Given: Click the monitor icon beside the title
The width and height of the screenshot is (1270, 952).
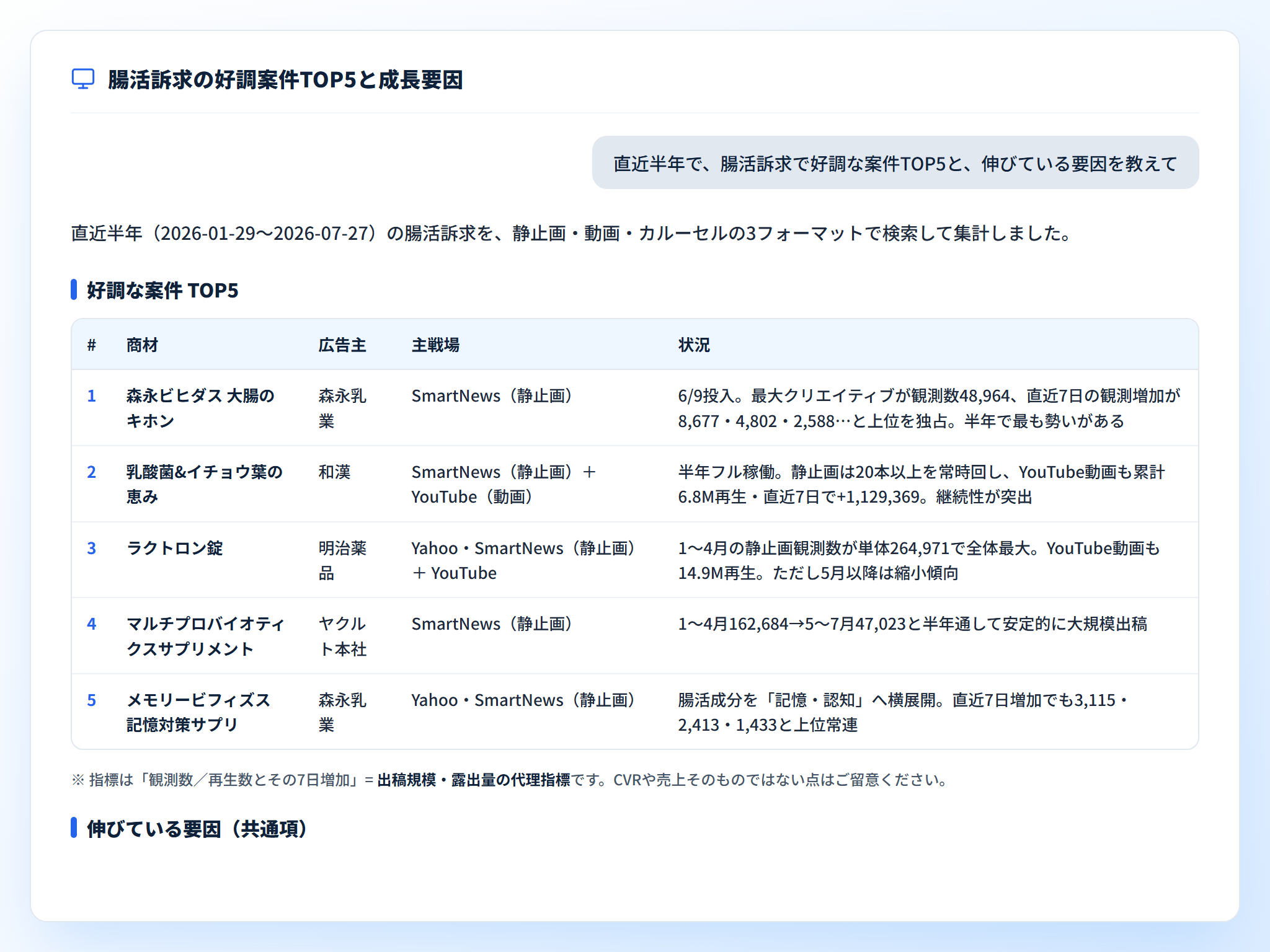Looking at the screenshot, I should pos(83,79).
